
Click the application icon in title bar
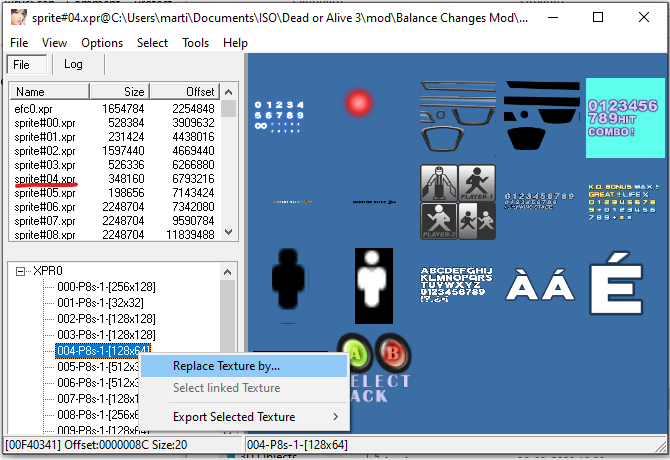click(x=15, y=17)
